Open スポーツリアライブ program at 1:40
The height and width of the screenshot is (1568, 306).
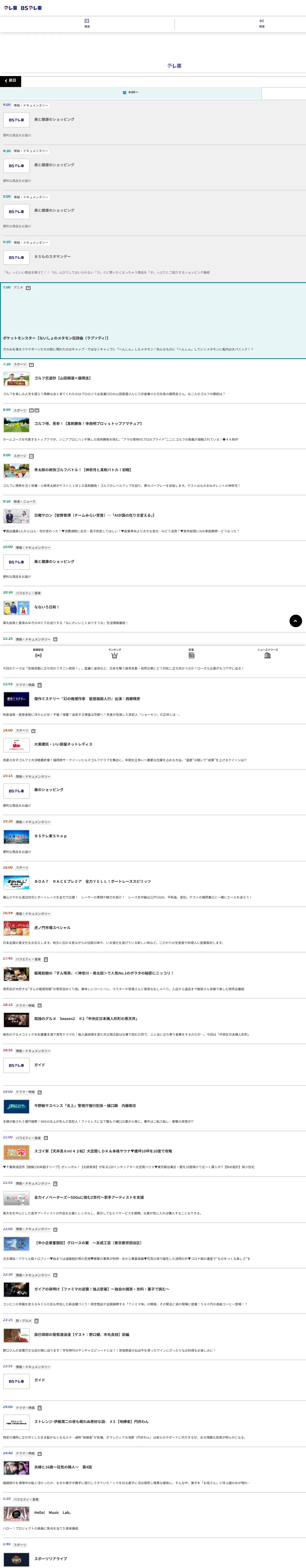[x=50, y=1558]
